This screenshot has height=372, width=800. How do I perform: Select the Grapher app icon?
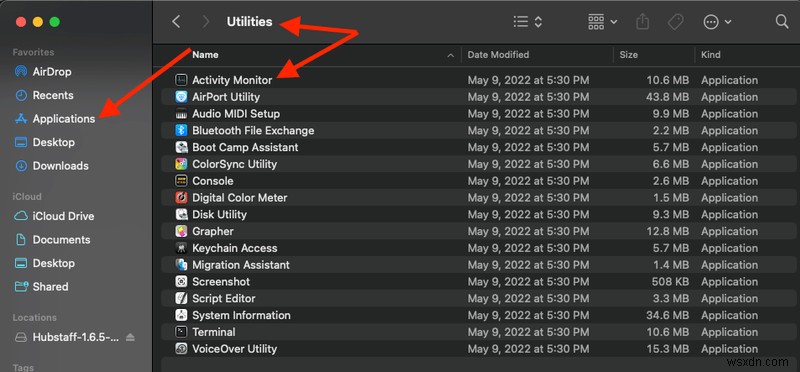[181, 231]
